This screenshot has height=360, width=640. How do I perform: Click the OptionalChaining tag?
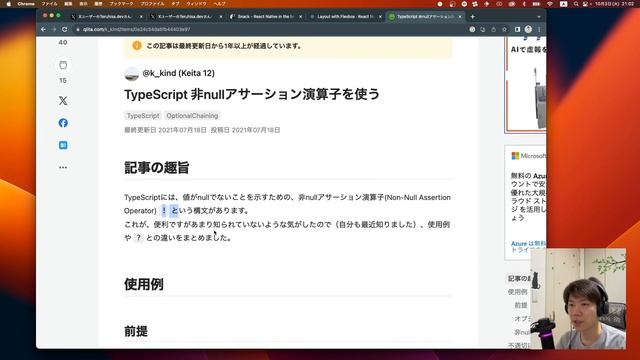(192, 116)
